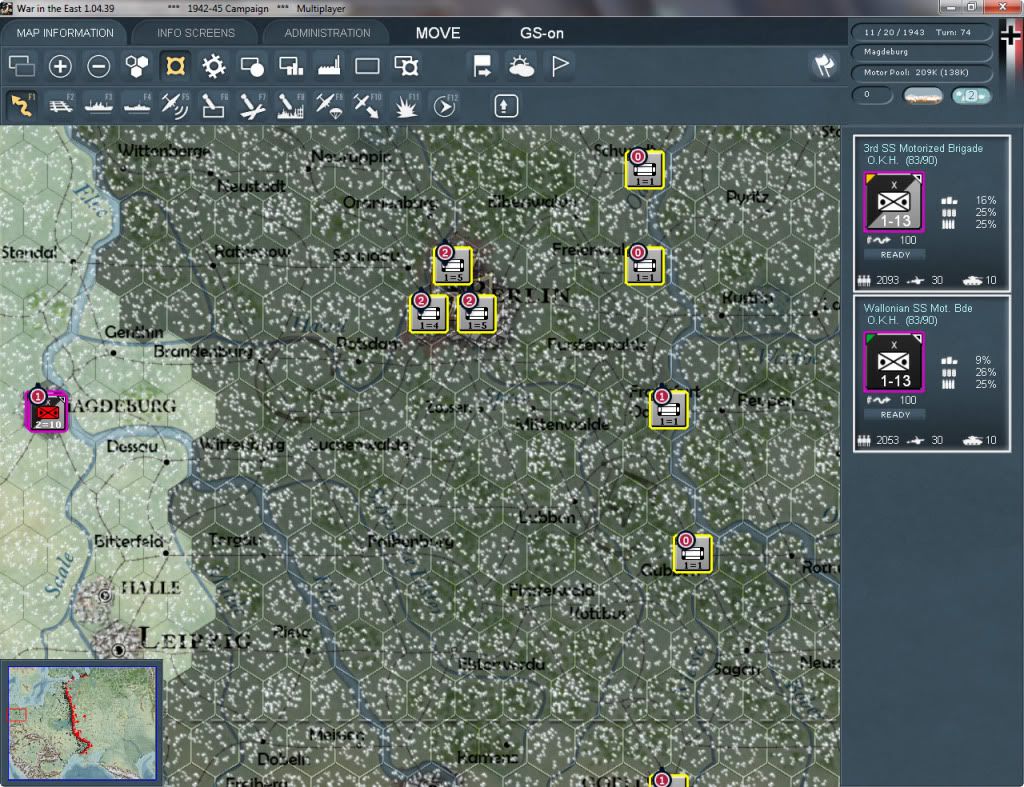Zoom out the map with the minus icon
Image resolution: width=1024 pixels, height=787 pixels.
[99, 66]
